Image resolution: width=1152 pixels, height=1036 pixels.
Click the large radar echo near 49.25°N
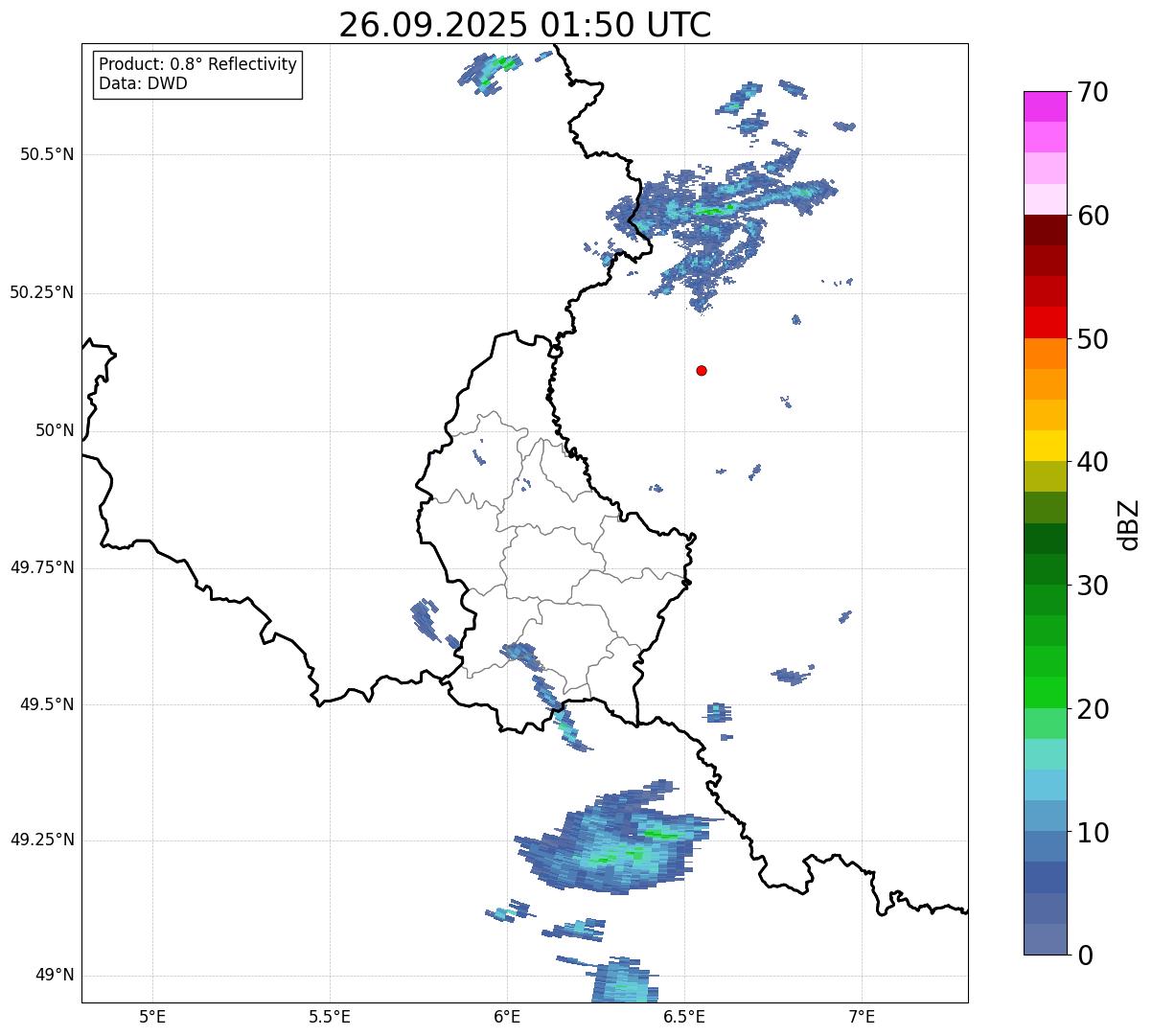click(x=618, y=839)
